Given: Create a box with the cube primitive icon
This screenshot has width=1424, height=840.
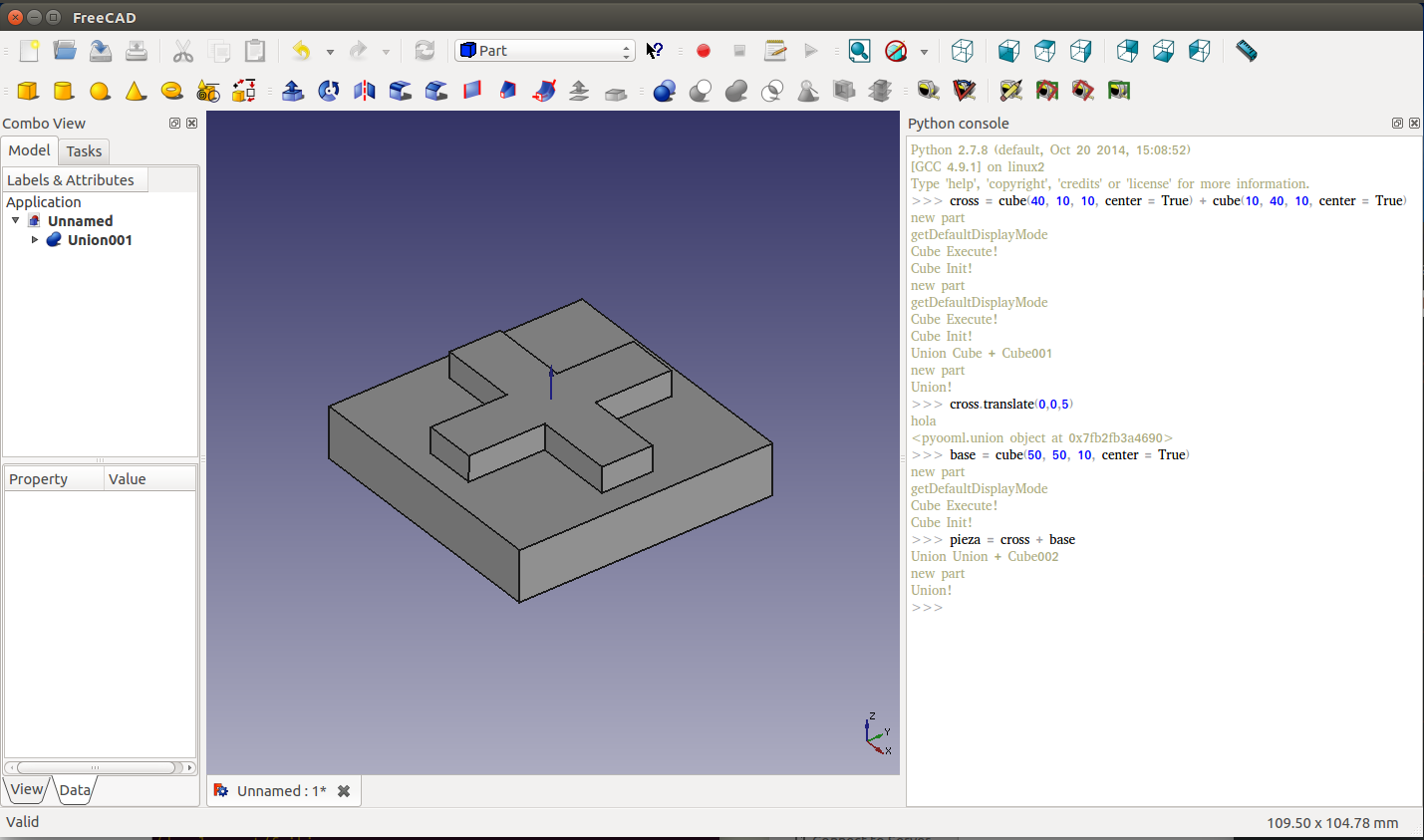Looking at the screenshot, I should (28, 91).
